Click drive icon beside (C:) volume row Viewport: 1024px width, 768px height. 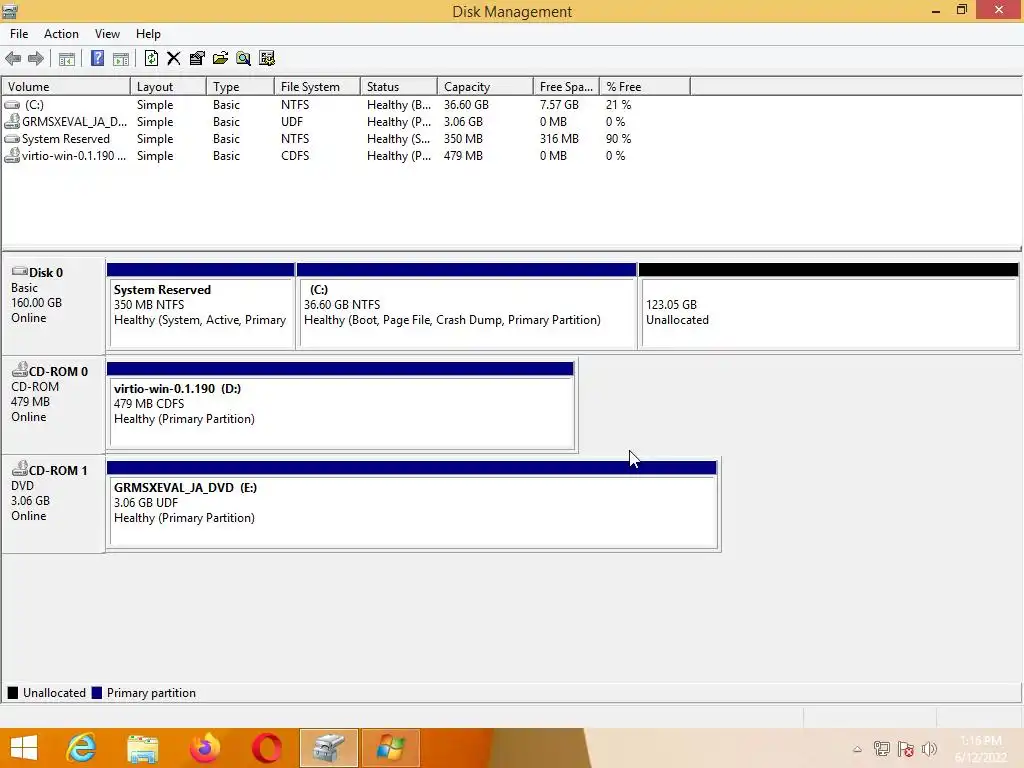pyautogui.click(x=12, y=104)
